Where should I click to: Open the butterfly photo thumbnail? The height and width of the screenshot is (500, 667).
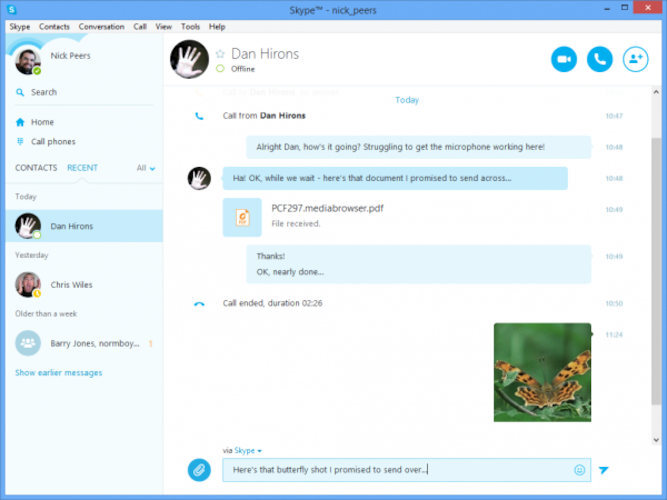coord(542,372)
